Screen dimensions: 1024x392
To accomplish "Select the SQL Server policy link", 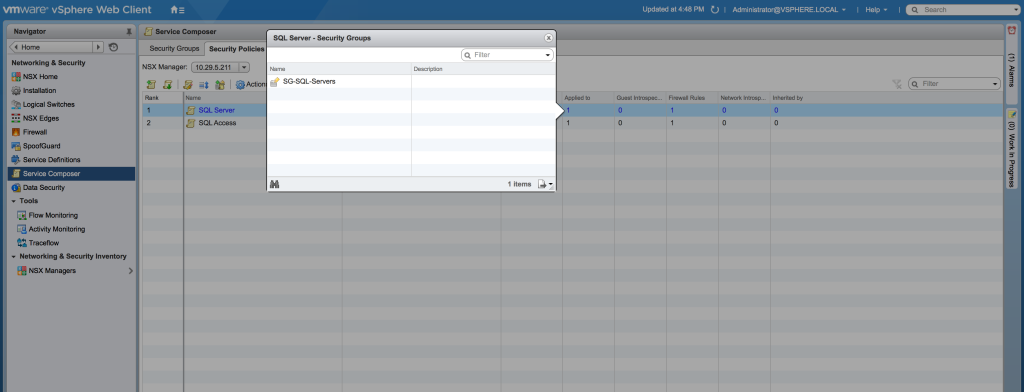I will [217, 110].
